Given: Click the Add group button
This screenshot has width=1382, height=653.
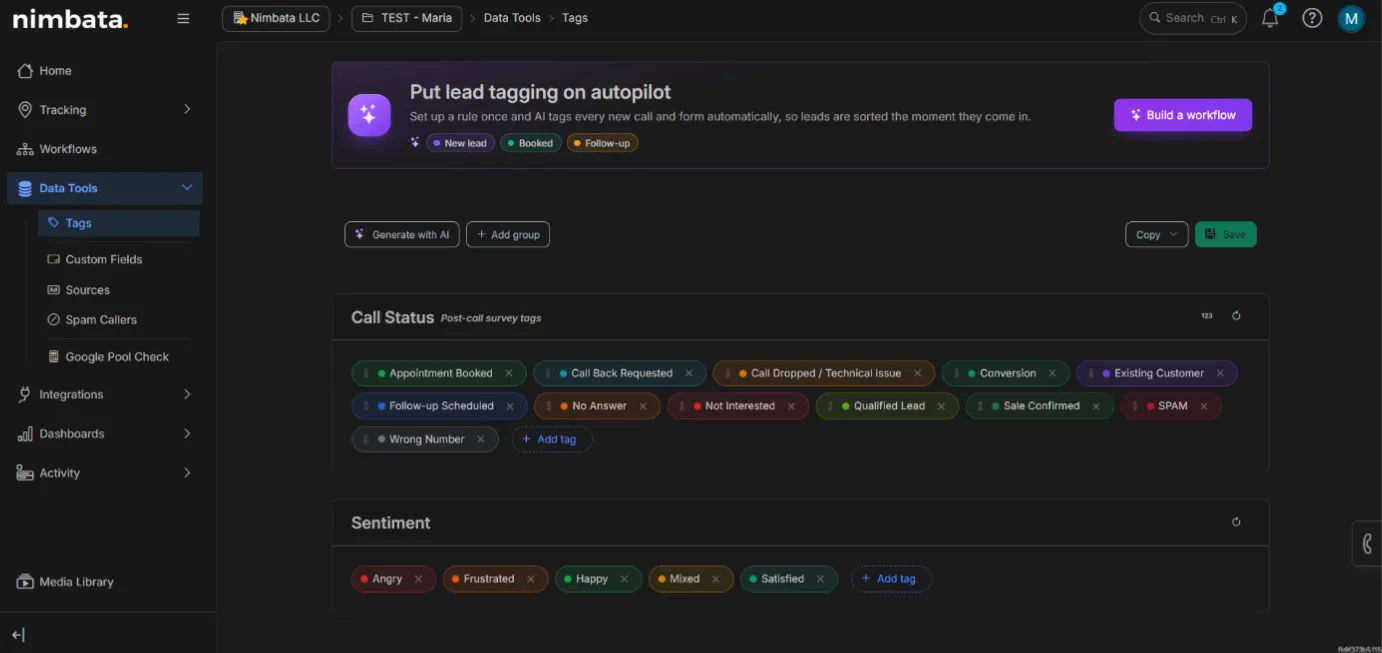Looking at the screenshot, I should [x=508, y=234].
